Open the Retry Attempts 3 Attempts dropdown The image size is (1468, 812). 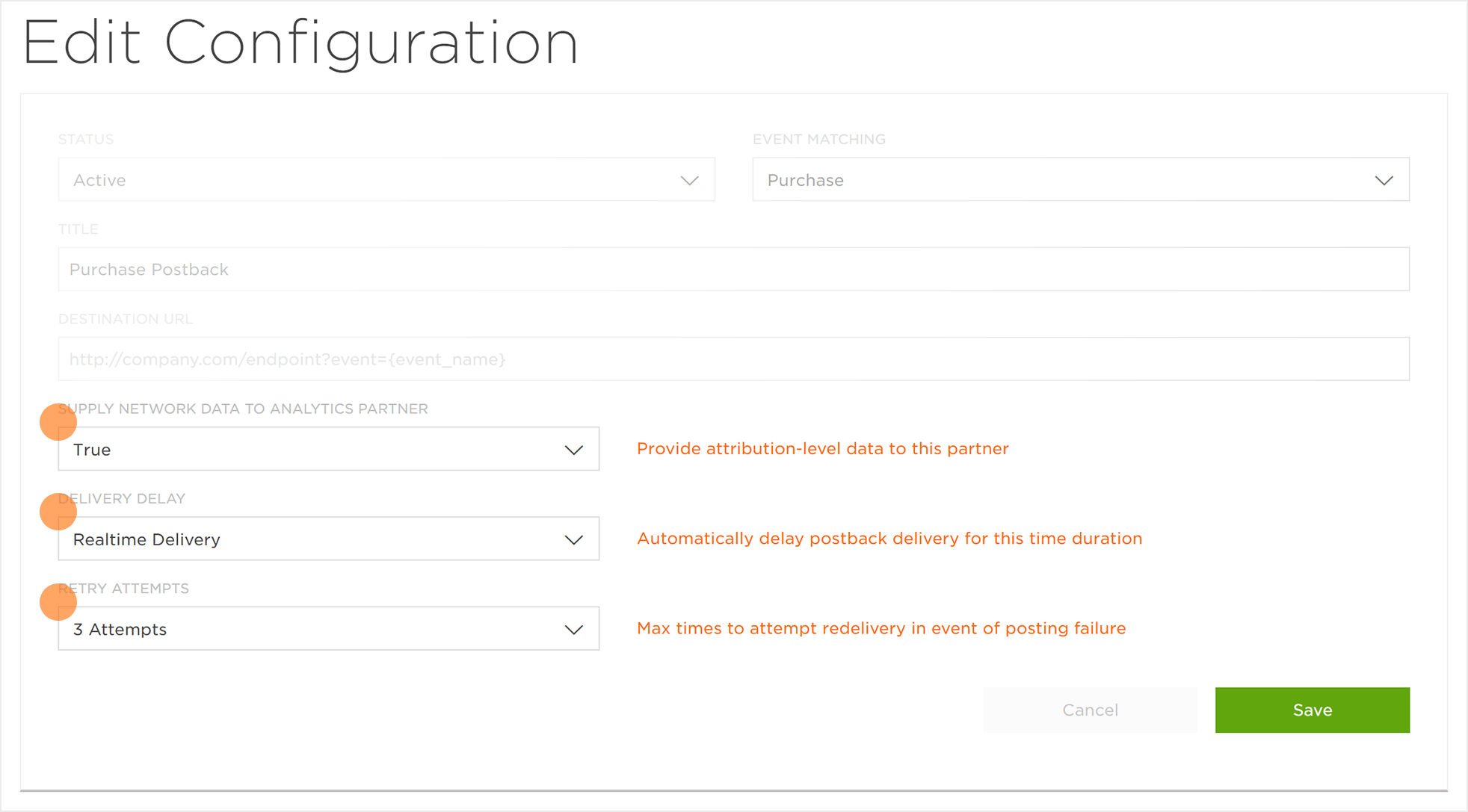(314, 629)
